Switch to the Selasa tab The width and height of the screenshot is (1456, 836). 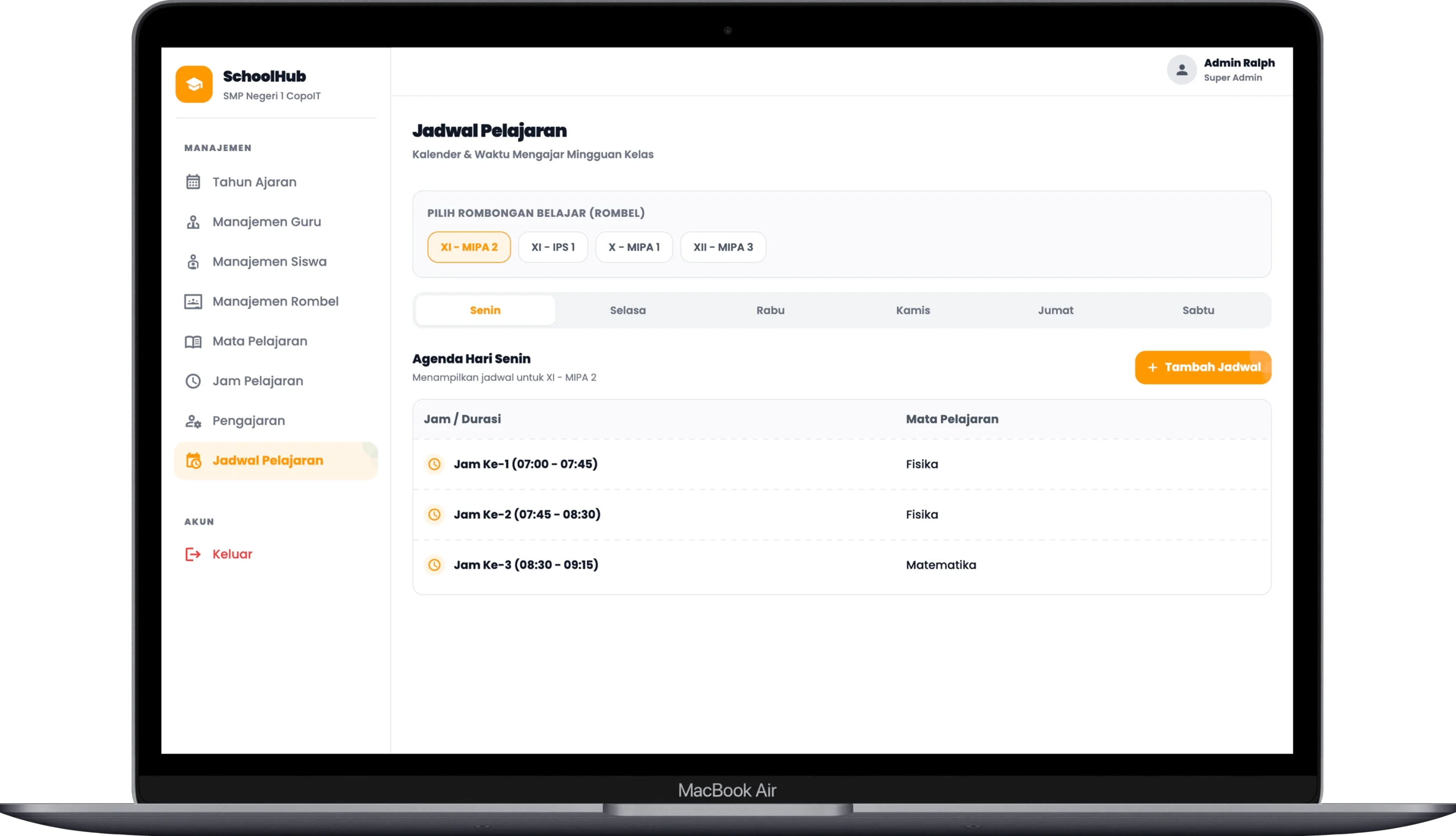(627, 311)
